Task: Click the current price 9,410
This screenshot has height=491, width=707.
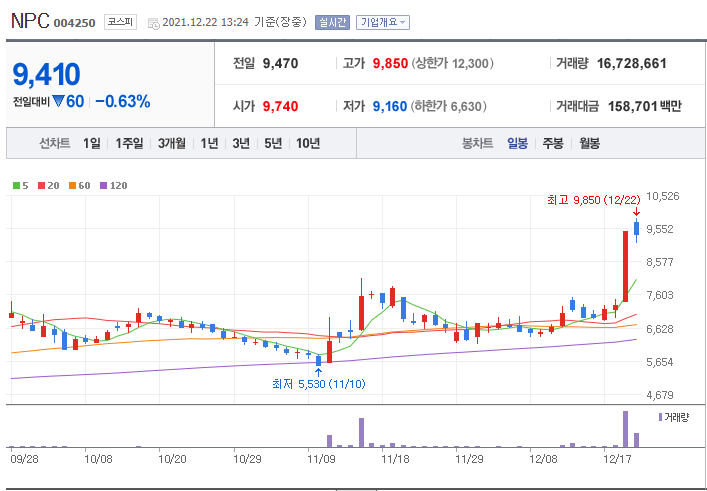Action: coord(46,74)
